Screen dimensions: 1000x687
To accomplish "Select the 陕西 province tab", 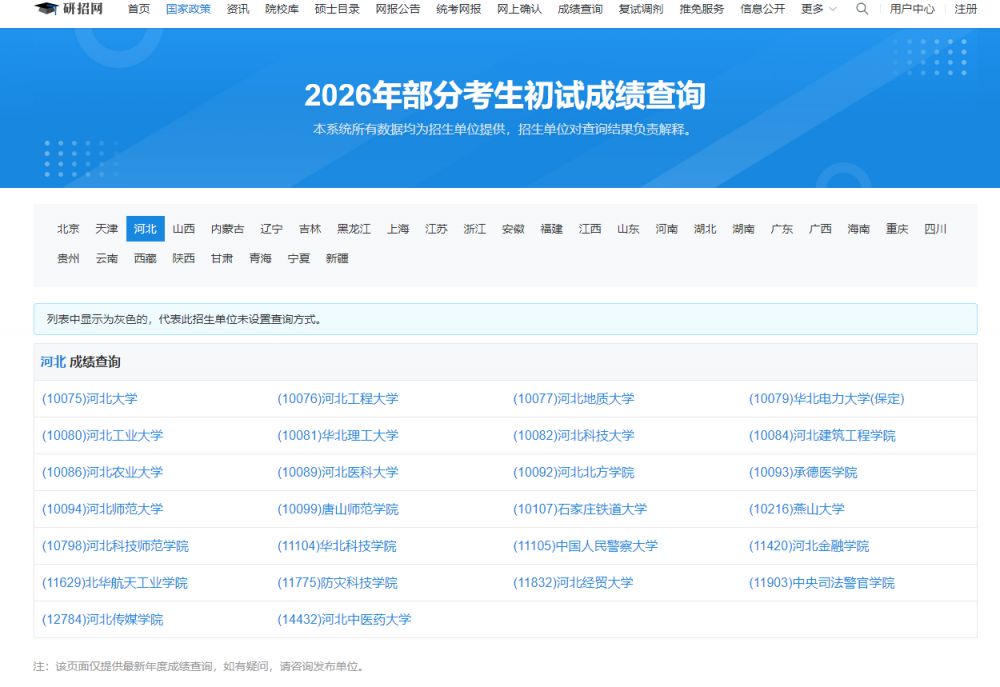I will pyautogui.click(x=184, y=258).
